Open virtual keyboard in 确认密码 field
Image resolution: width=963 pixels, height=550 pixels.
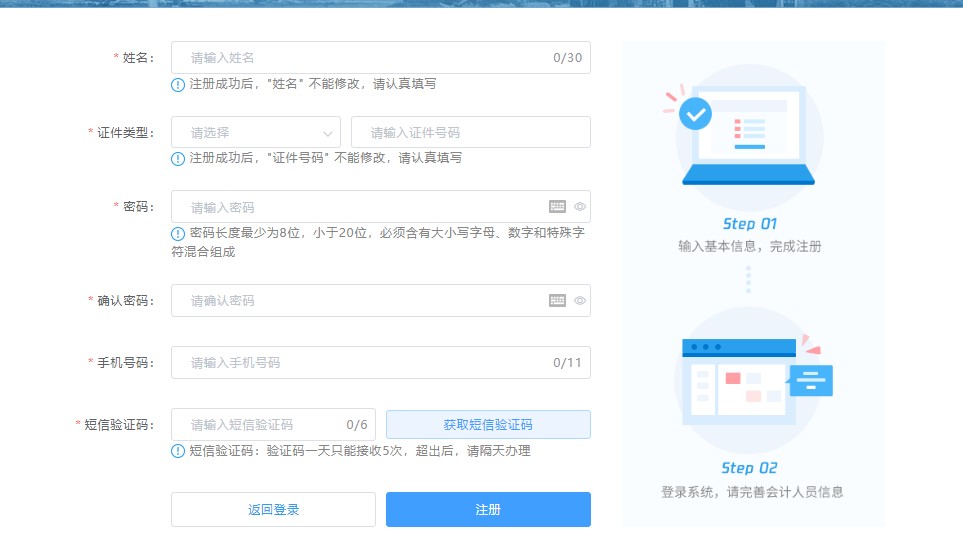557,301
